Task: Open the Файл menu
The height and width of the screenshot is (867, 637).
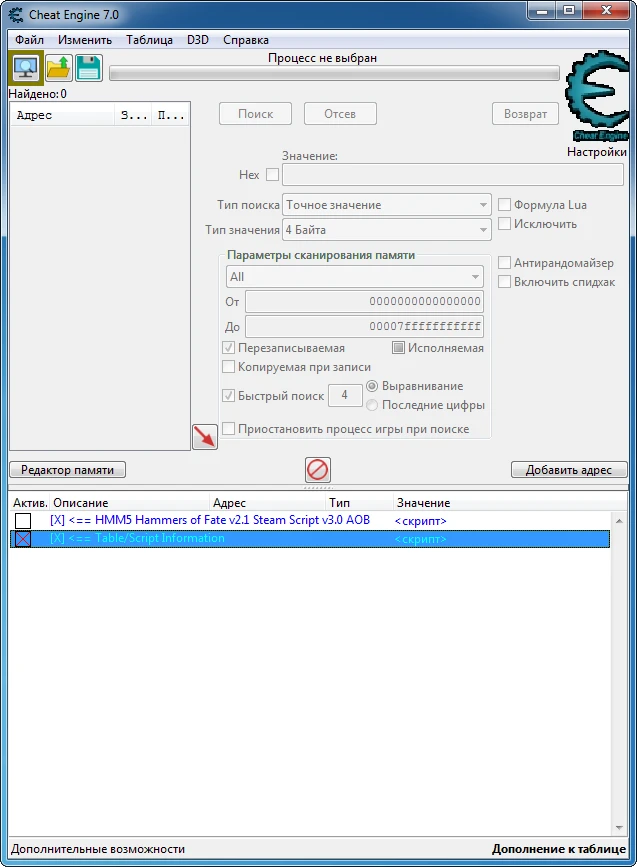Action: coord(29,40)
